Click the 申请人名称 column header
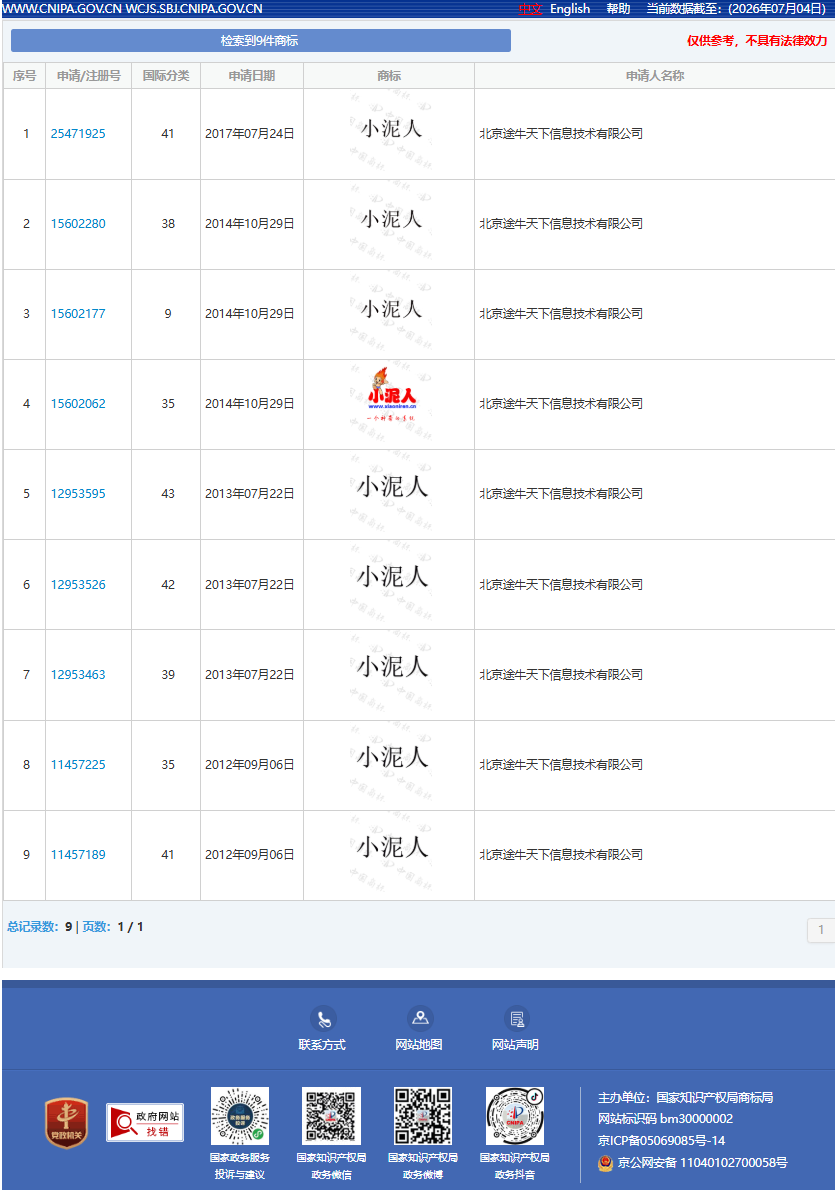The width and height of the screenshot is (835, 1190). (x=654, y=76)
